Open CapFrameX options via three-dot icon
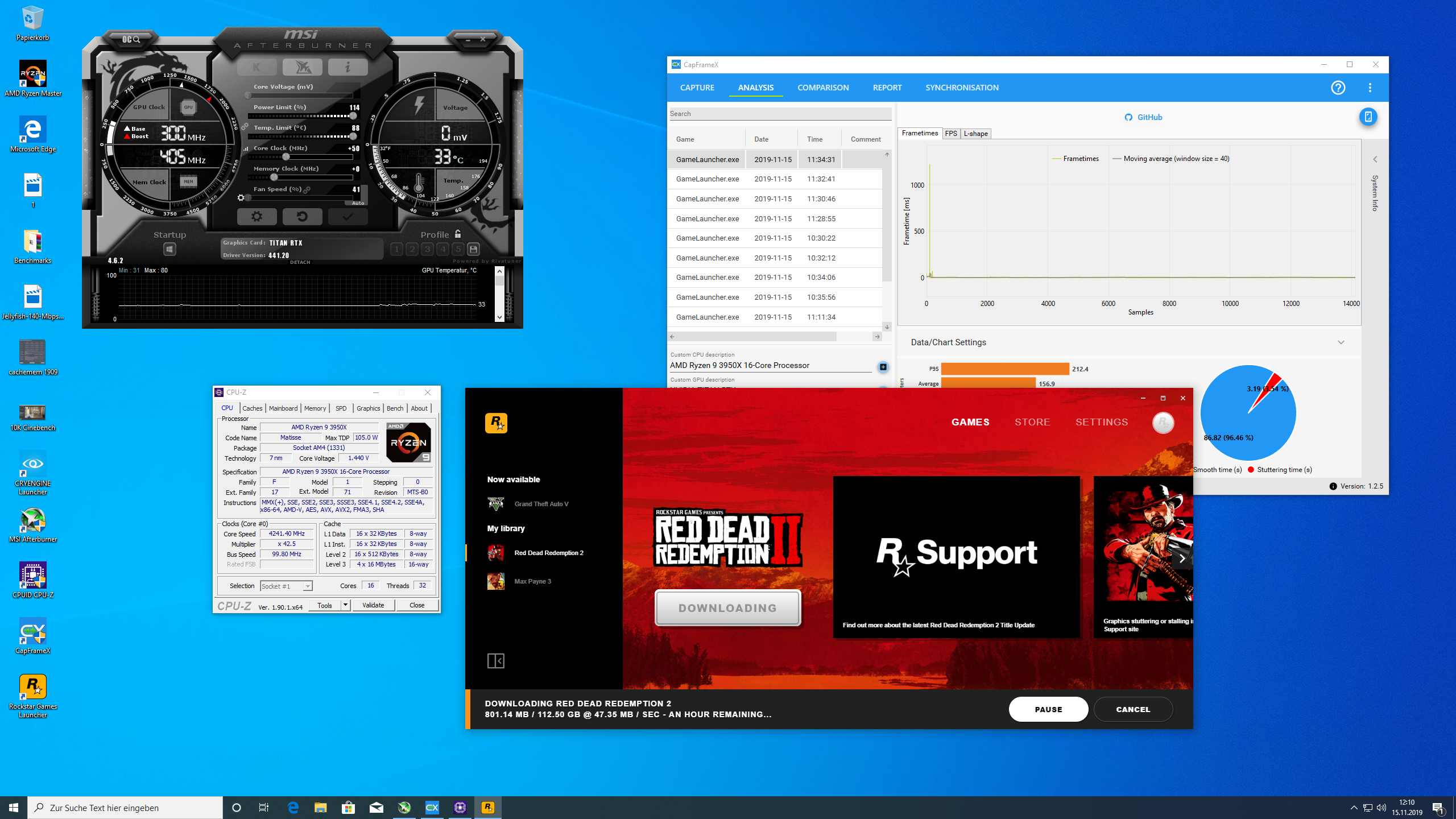Viewport: 1456px width, 819px height. pos(1370,88)
